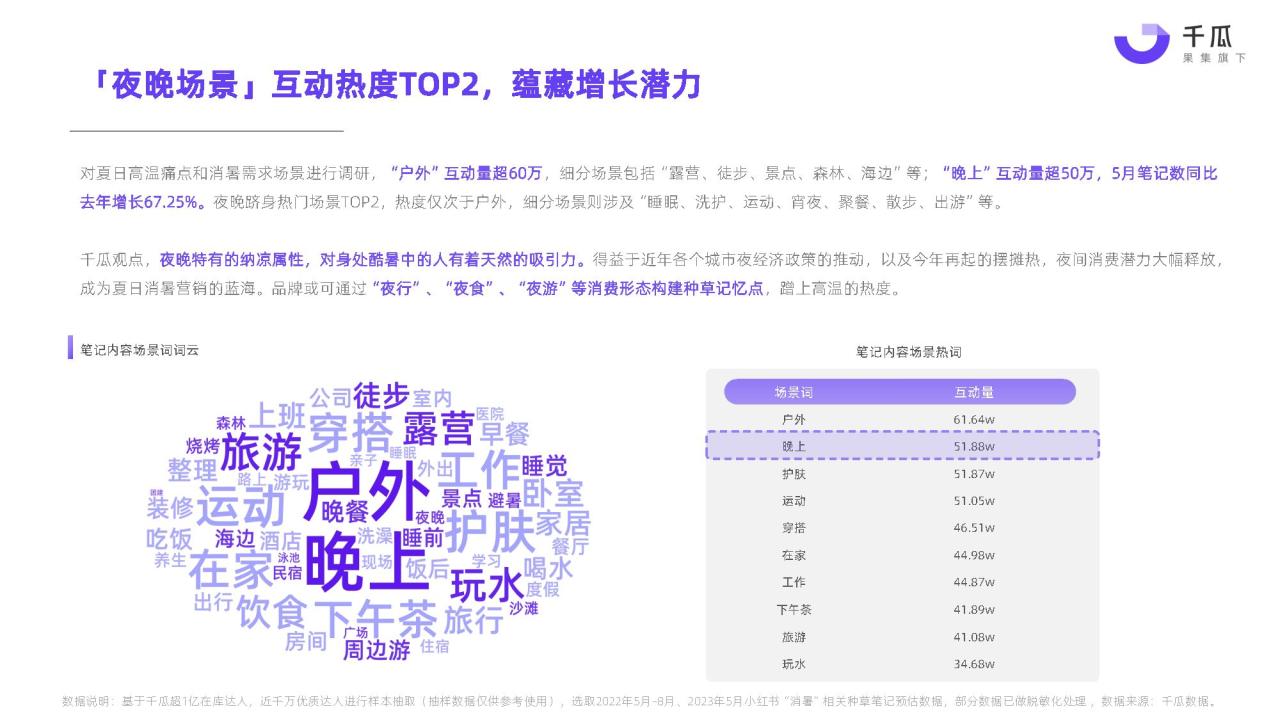1280x720 pixels.
Task: Click the 千瓜 logo icon
Action: coord(1141,44)
